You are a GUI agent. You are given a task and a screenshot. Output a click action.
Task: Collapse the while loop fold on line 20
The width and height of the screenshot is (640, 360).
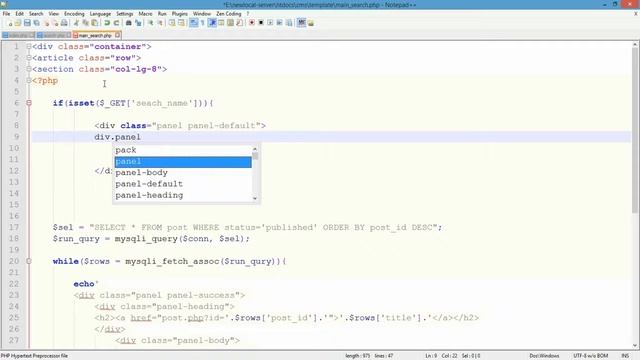click(29, 261)
